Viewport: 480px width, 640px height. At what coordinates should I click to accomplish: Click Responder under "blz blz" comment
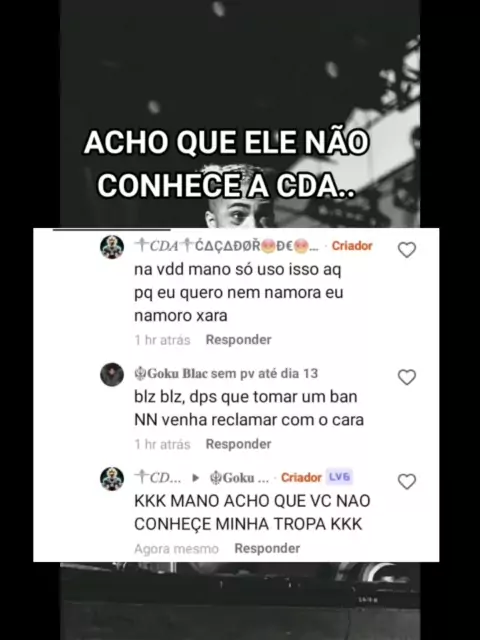238,444
